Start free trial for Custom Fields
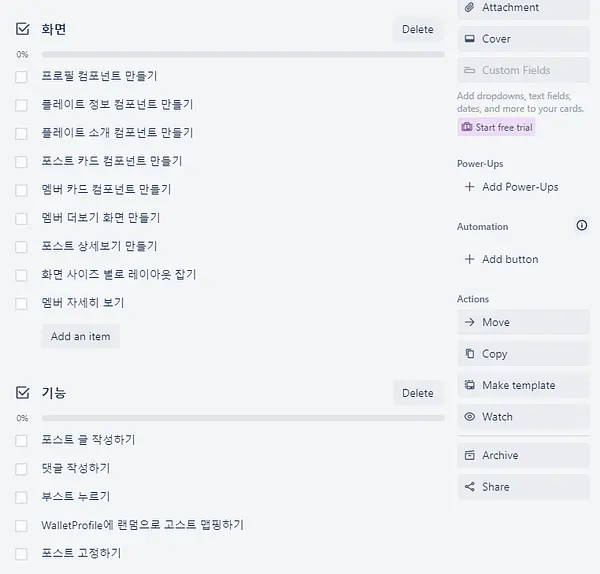Screen dimensions: 600x574 click(x=496, y=127)
